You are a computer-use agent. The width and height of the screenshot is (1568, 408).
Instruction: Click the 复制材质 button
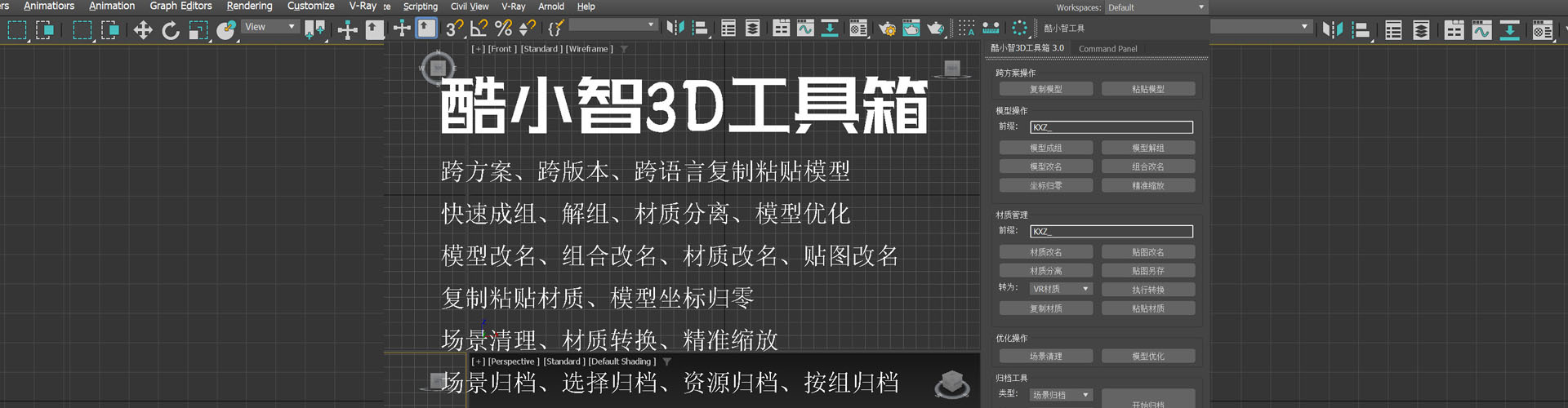1045,308
